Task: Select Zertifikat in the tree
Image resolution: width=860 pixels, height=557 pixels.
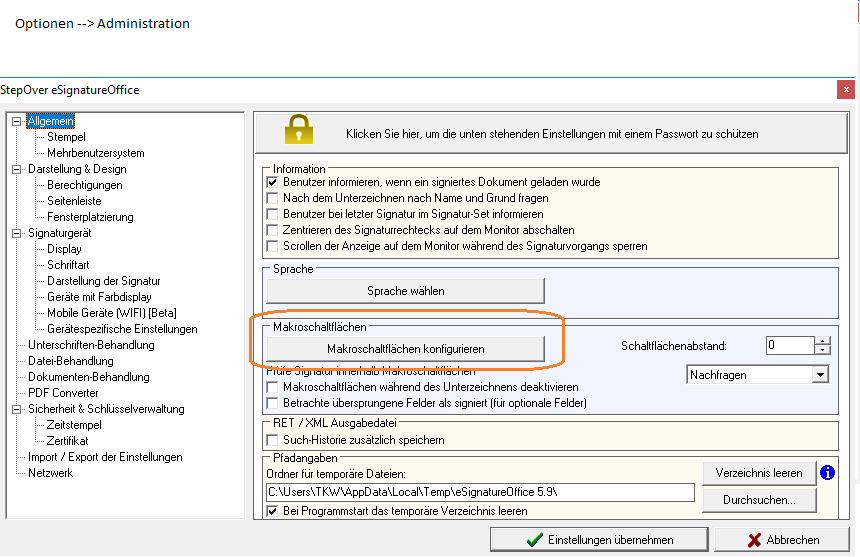Action: pos(67,441)
